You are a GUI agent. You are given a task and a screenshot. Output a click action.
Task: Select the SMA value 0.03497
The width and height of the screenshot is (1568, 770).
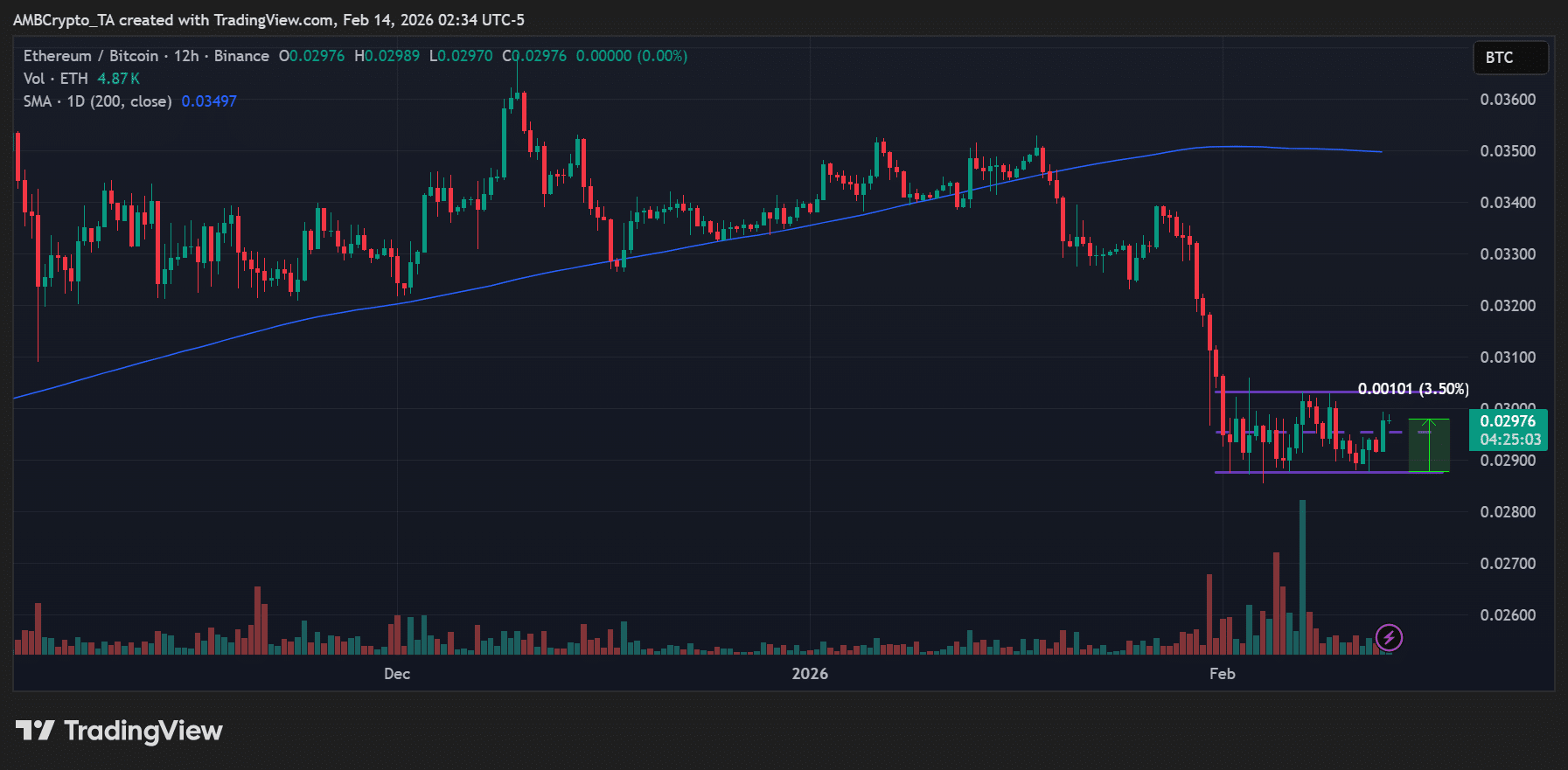tap(209, 101)
